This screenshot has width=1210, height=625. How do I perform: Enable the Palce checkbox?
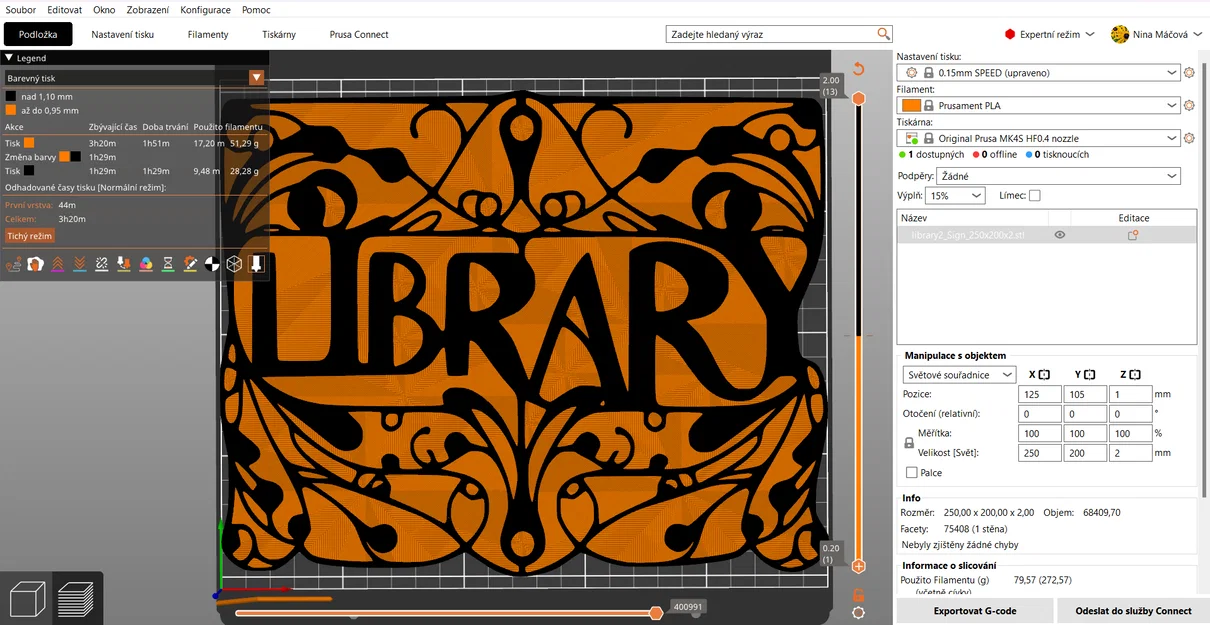[x=911, y=473]
